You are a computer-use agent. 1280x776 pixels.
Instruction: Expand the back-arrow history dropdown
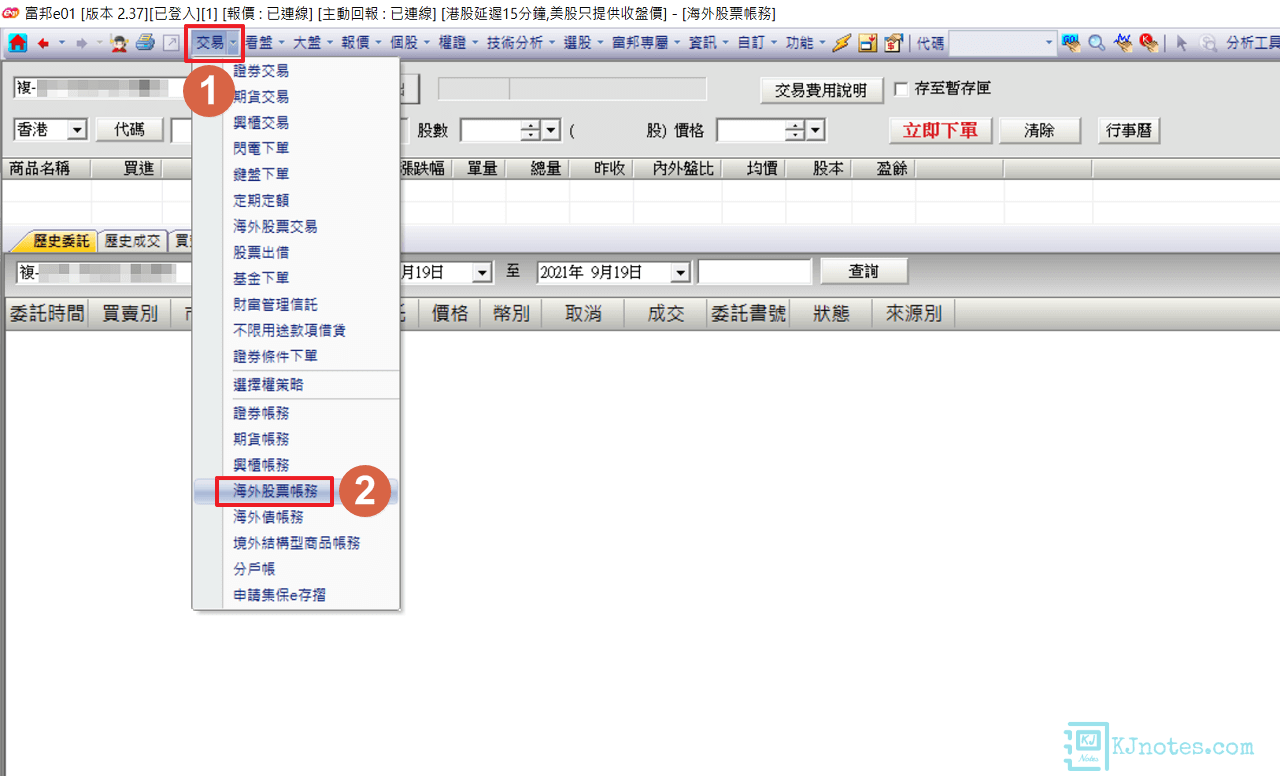pyautogui.click(x=61, y=43)
